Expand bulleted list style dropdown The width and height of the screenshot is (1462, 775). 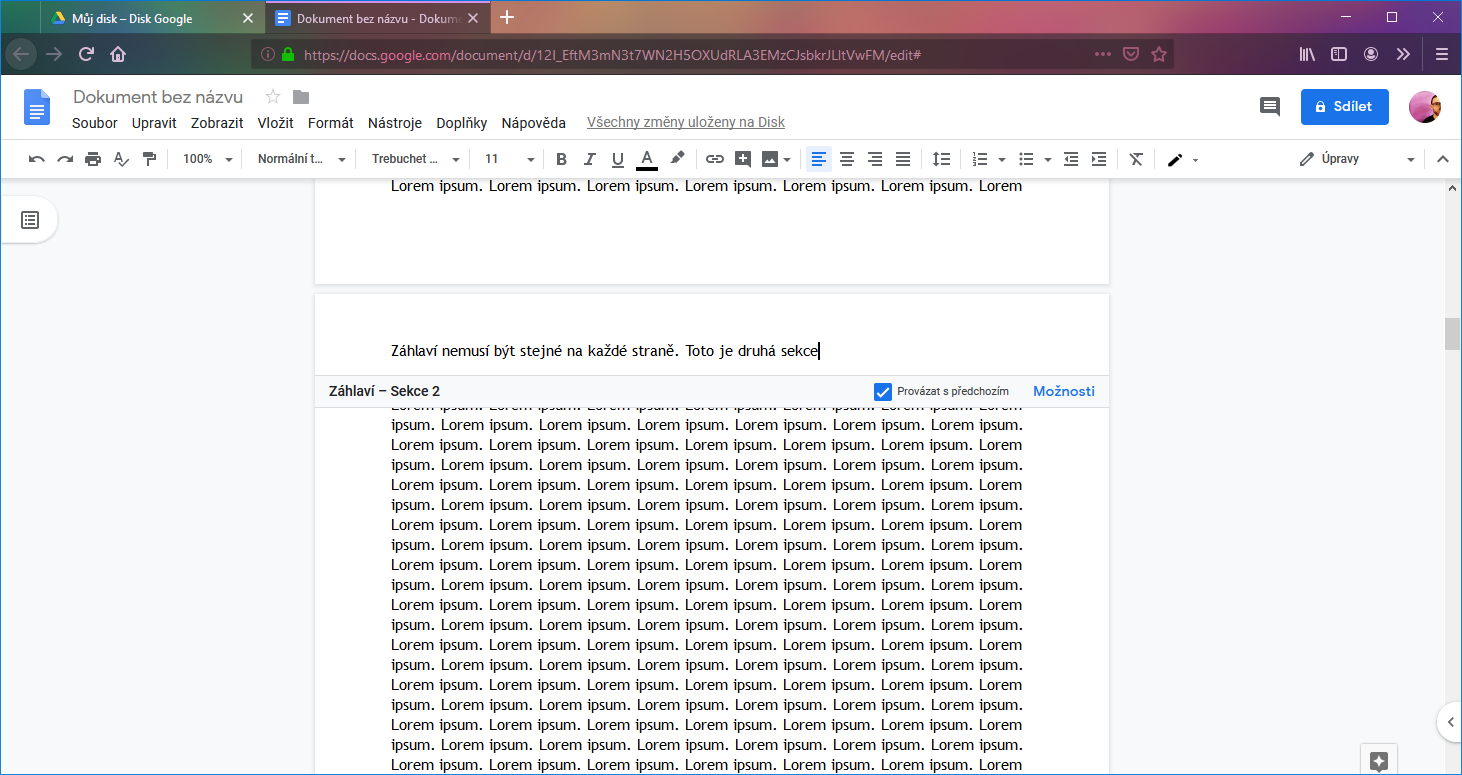pos(1048,160)
